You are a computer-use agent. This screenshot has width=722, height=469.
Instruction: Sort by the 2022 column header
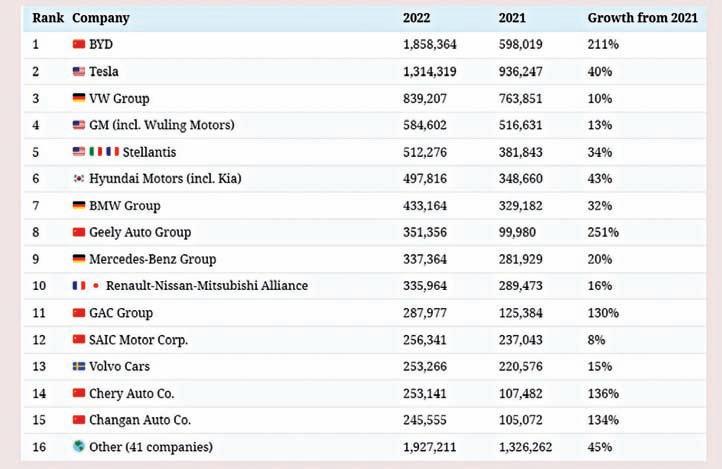(416, 18)
